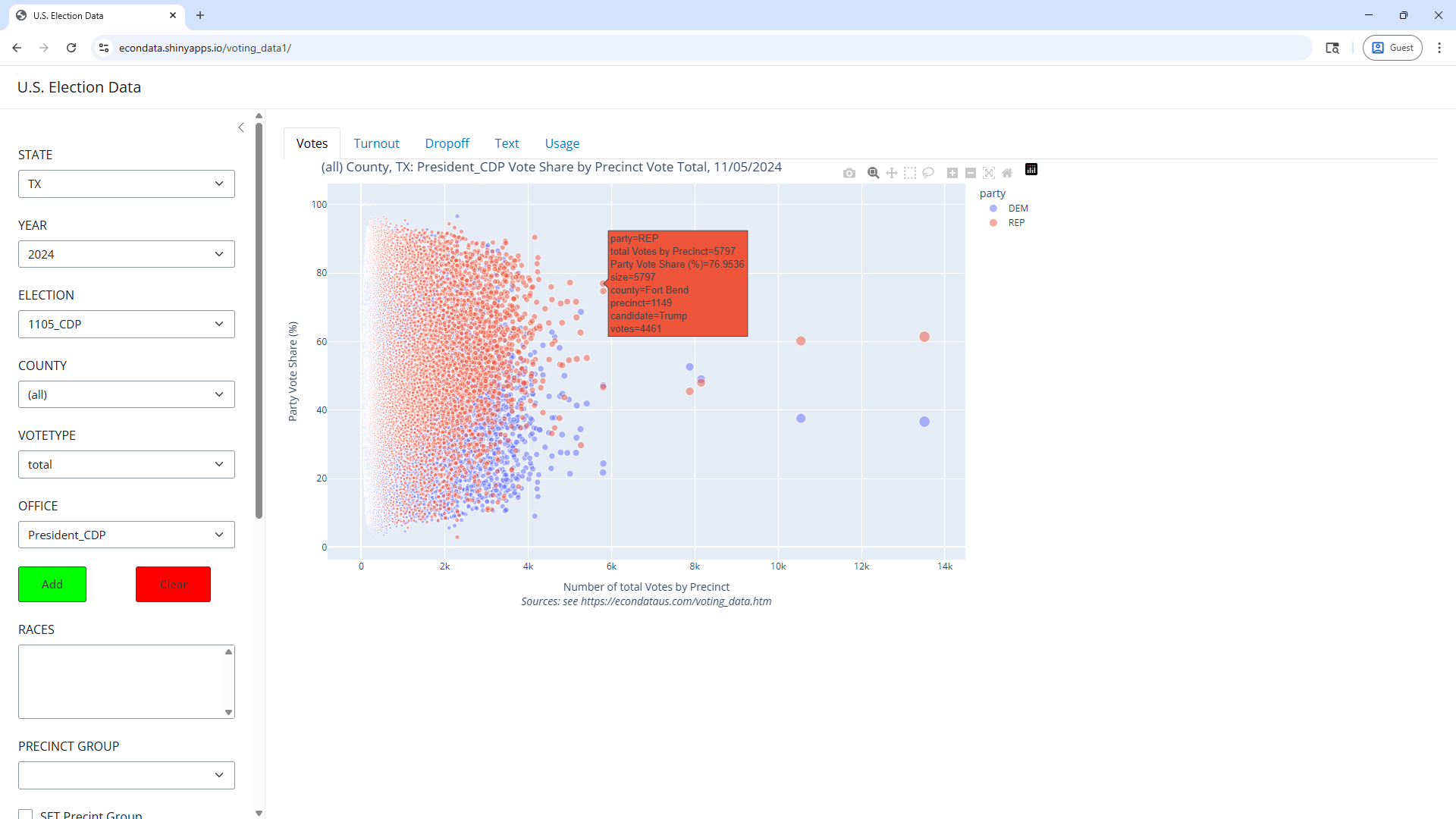1456x819 pixels.
Task: Open the Dropoff tab
Action: [x=447, y=143]
